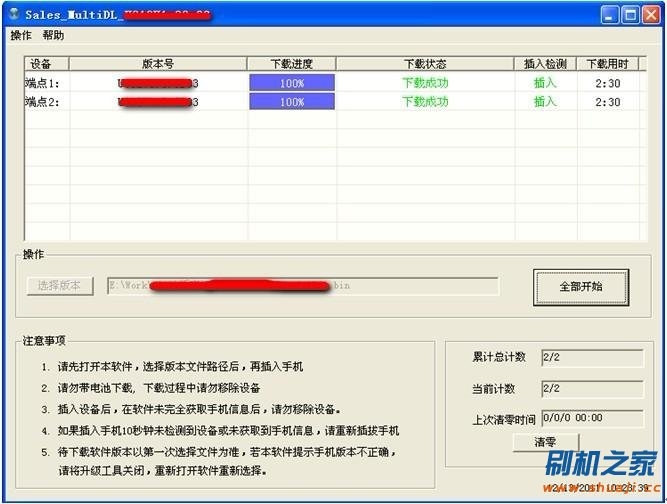Click the 注意事项 group title
Image resolution: width=667 pixels, height=504 pixels.
(x=44, y=341)
